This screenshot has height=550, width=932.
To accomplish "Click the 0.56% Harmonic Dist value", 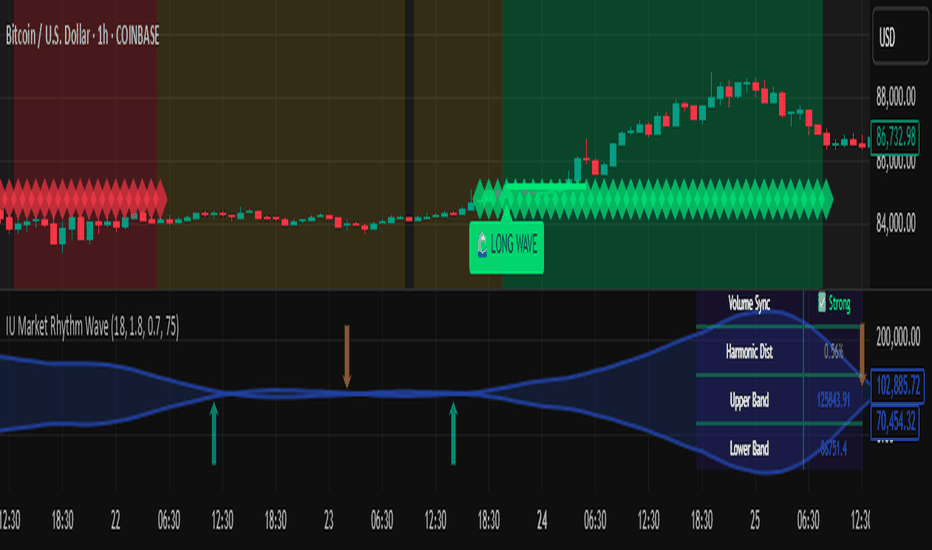I will [833, 352].
